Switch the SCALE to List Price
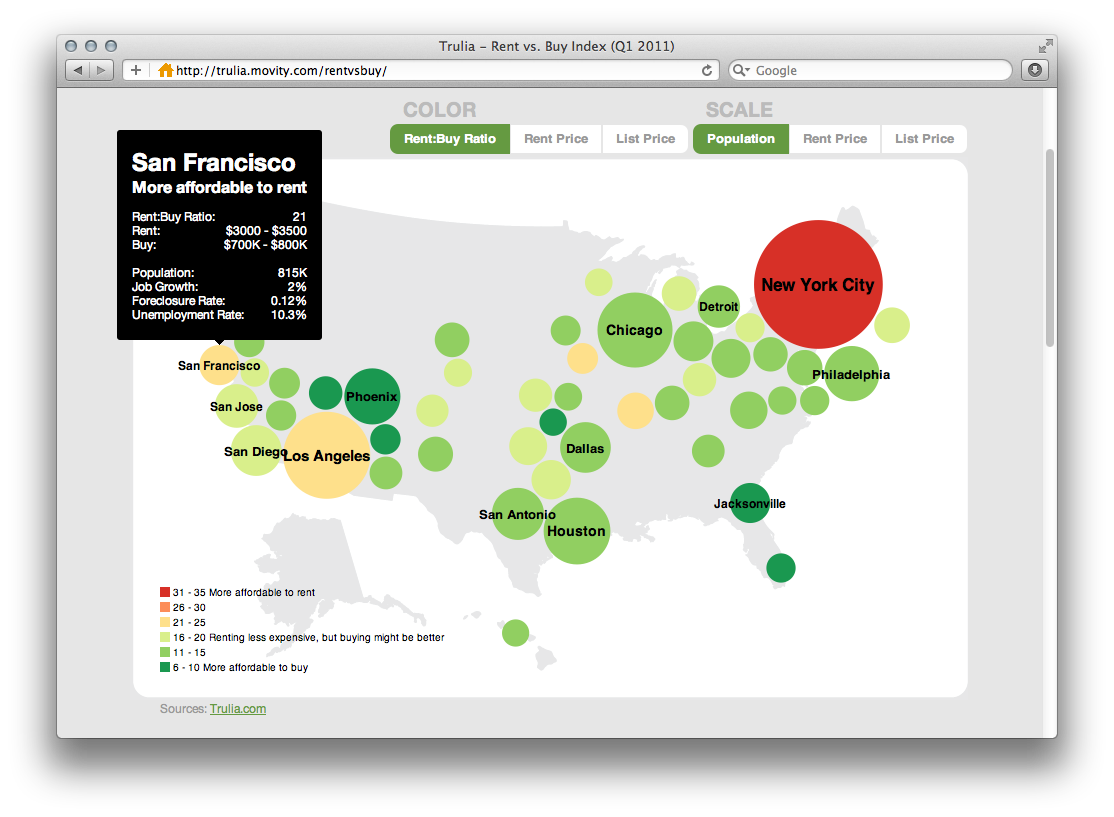The image size is (1114, 817). click(x=923, y=139)
